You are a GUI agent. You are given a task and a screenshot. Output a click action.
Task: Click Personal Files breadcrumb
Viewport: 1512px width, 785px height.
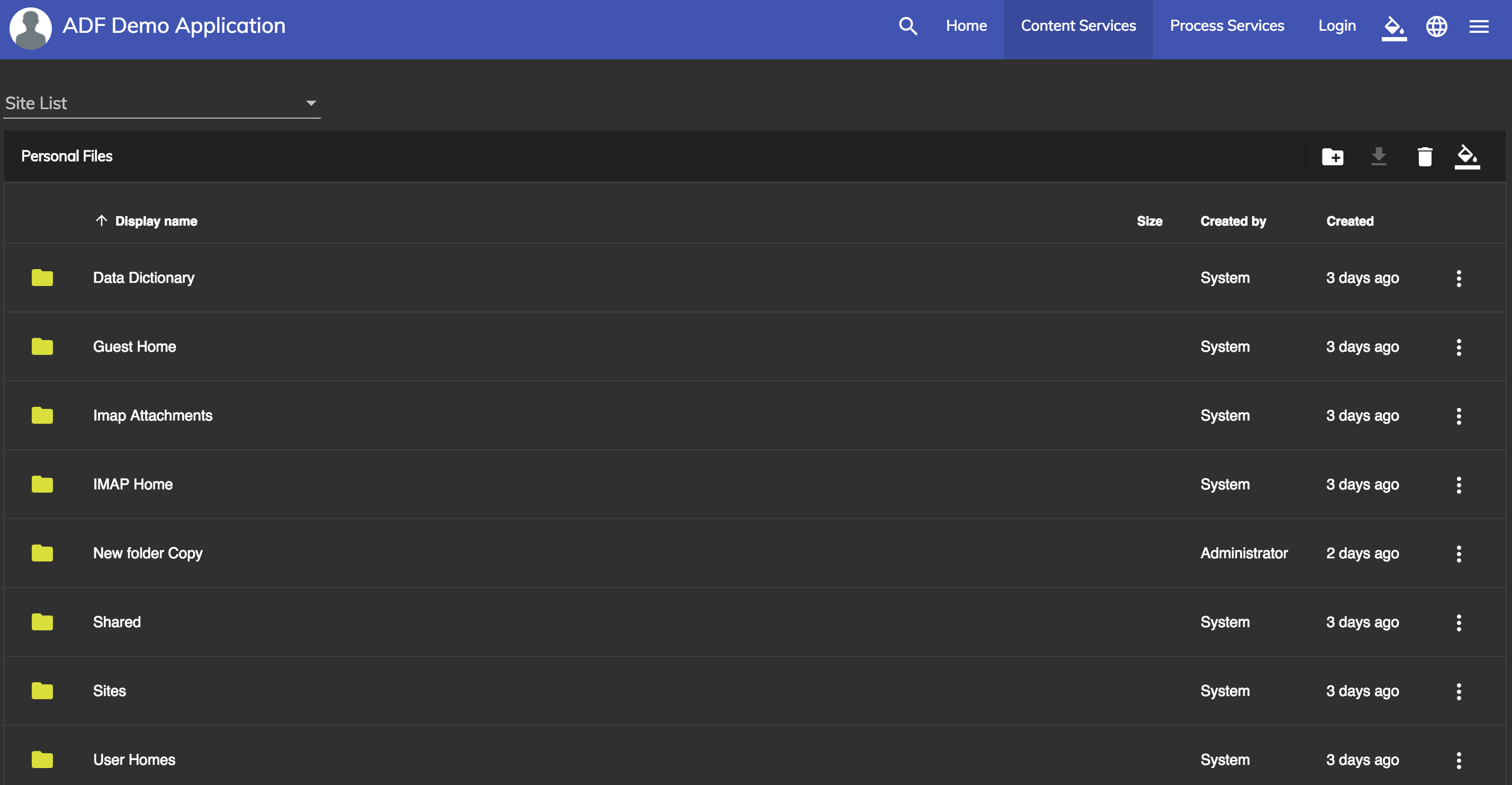(67, 156)
